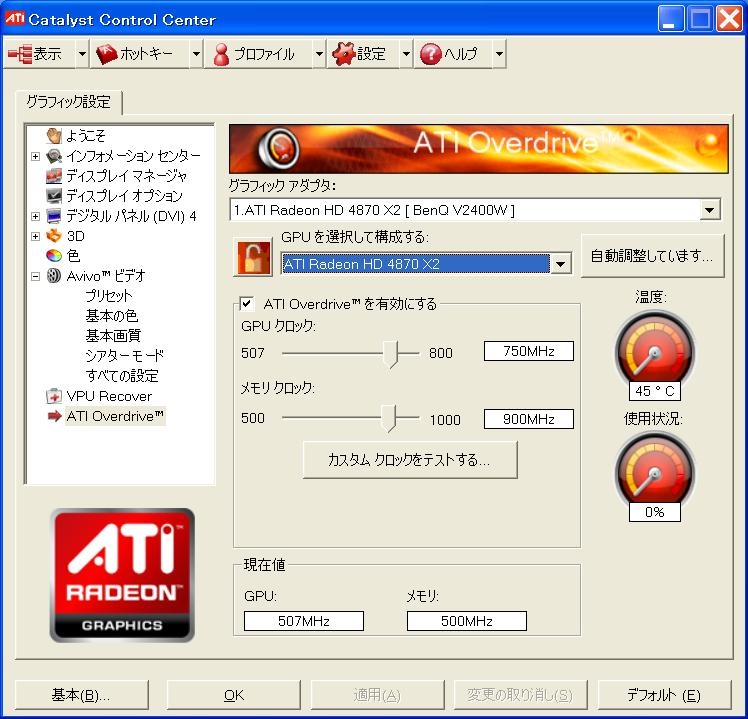This screenshot has width=748, height=719.
Task: Click the 使用状況 activity gauge
Action: pyautogui.click(x=655, y=469)
